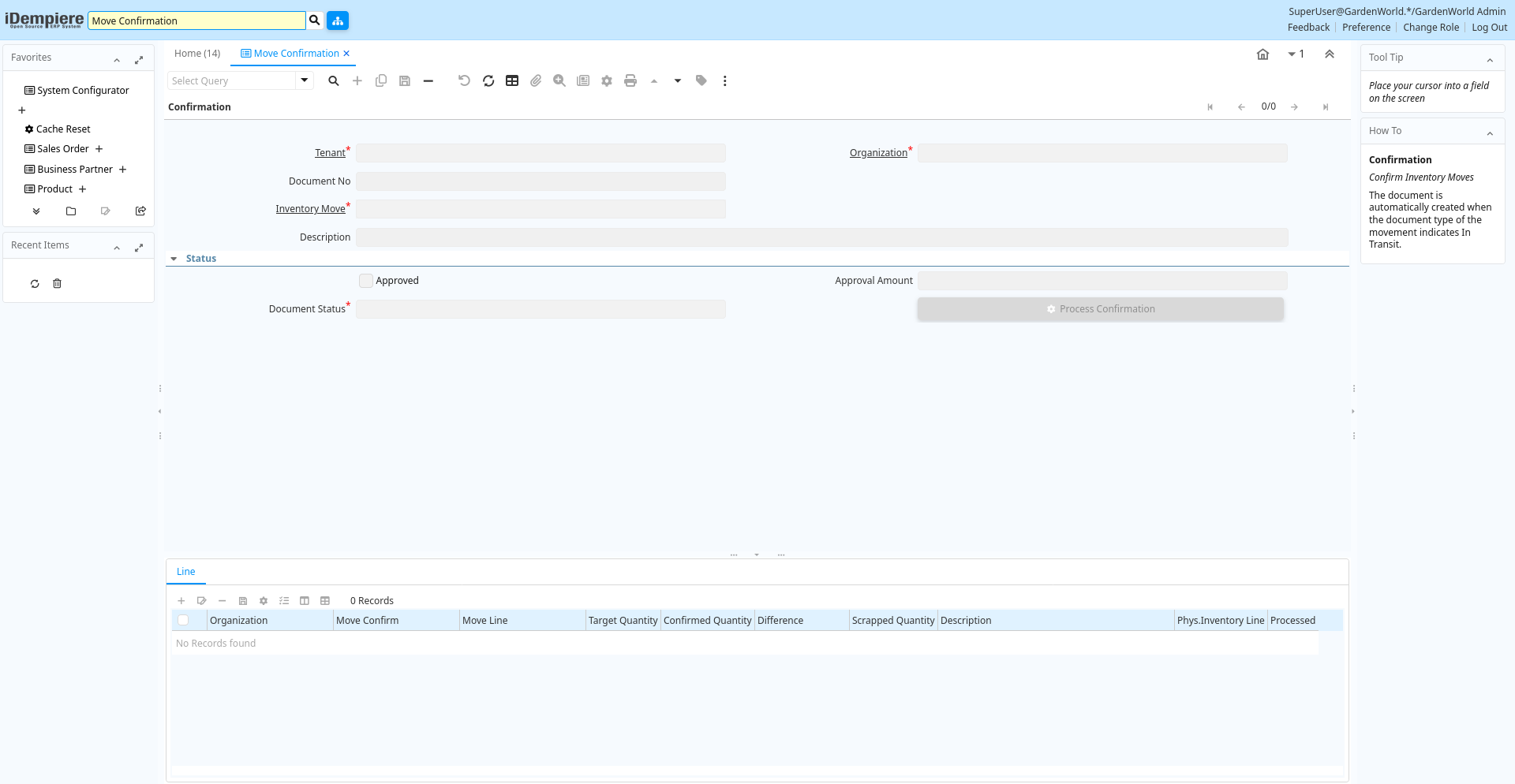Switch to the Home (14) tab
The width and height of the screenshot is (1515, 784).
197,54
